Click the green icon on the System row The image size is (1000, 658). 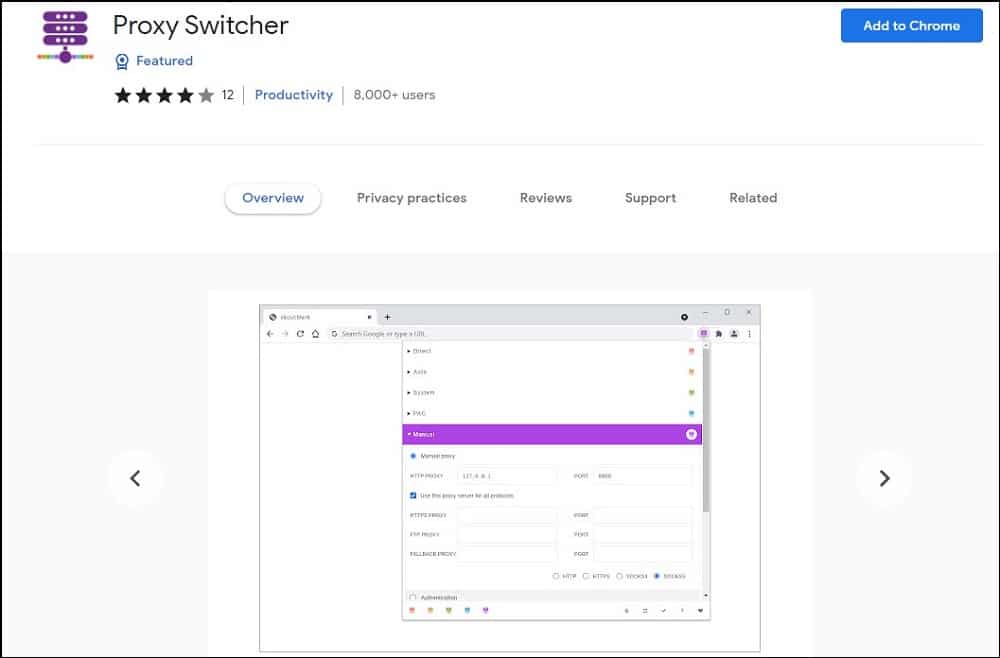click(x=691, y=393)
